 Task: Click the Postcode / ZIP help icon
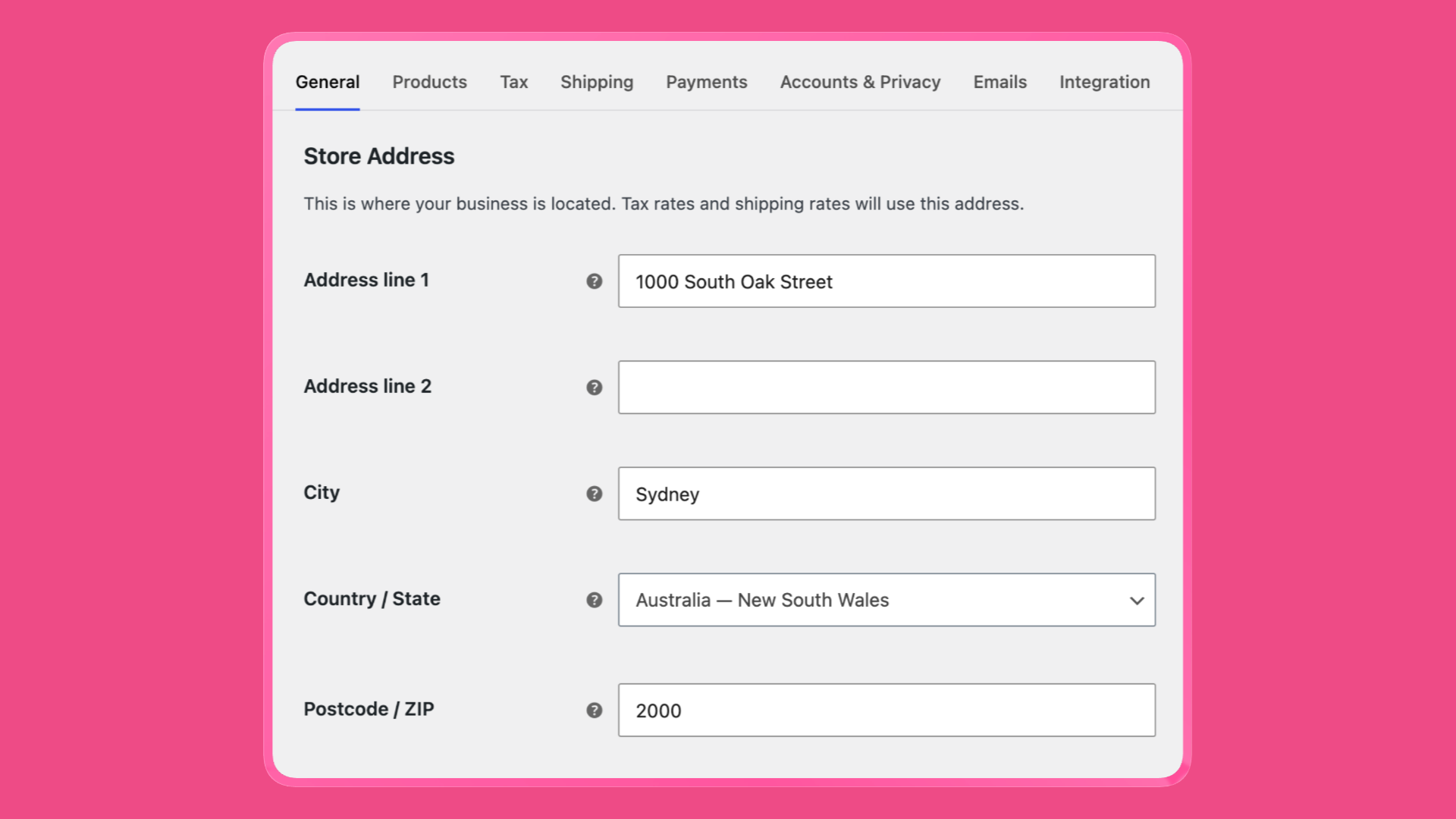coord(595,711)
